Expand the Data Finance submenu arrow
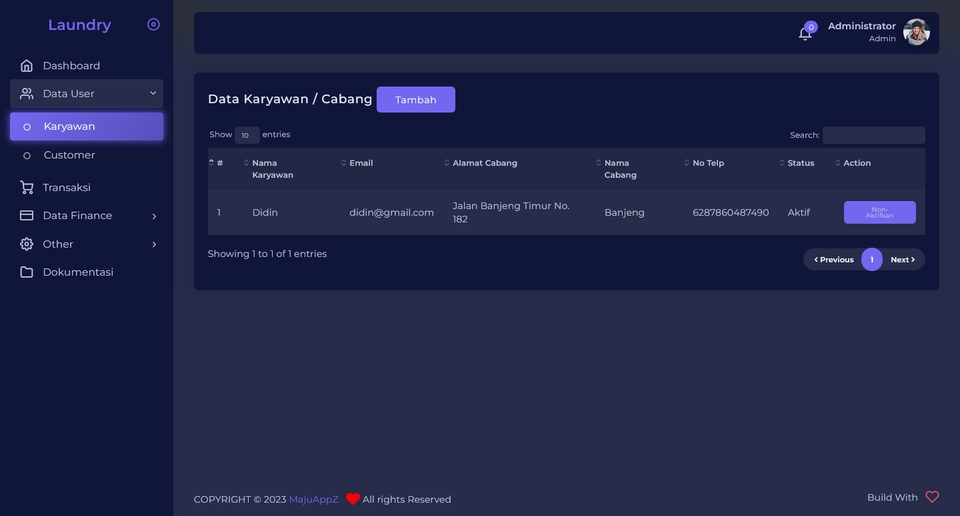960x516 pixels. (x=154, y=216)
